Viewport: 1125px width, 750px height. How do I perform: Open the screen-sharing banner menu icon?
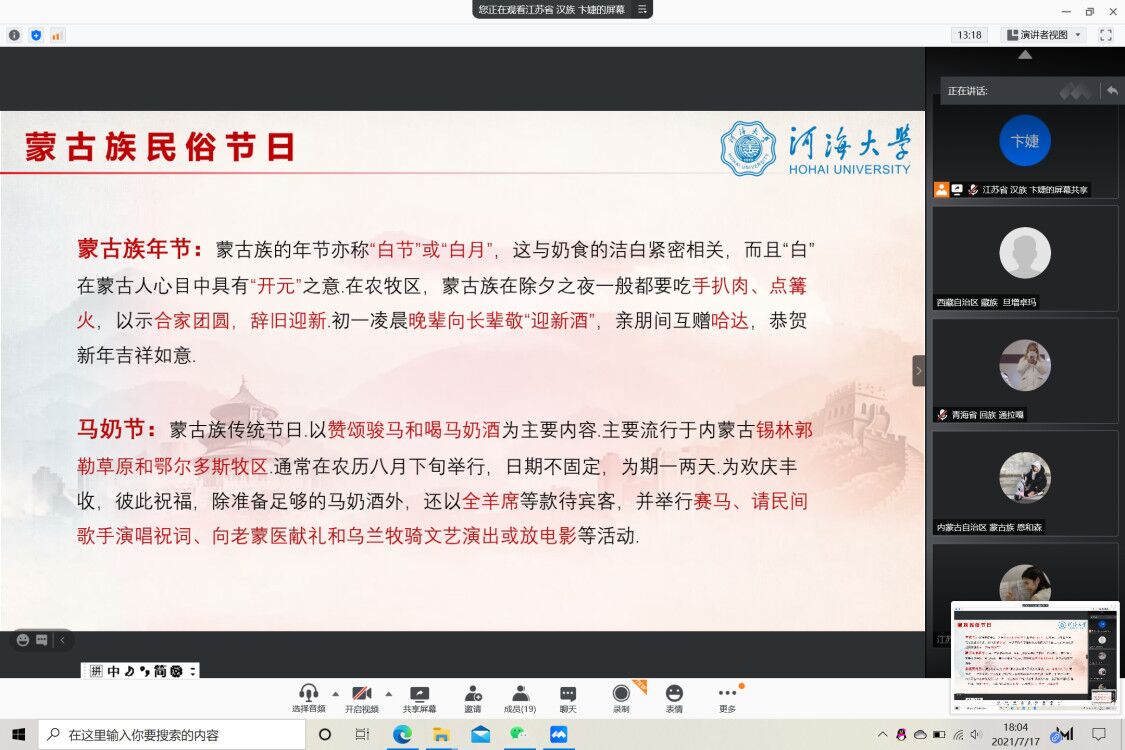pos(642,9)
